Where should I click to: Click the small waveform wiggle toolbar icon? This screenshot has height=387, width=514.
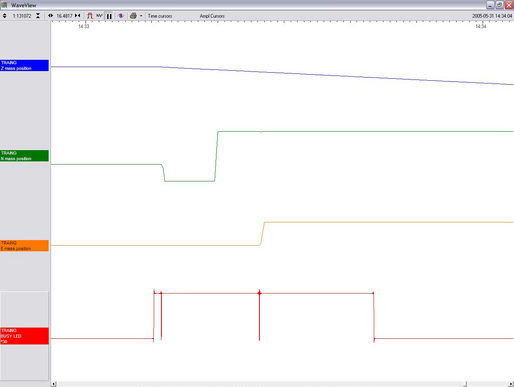click(99, 15)
